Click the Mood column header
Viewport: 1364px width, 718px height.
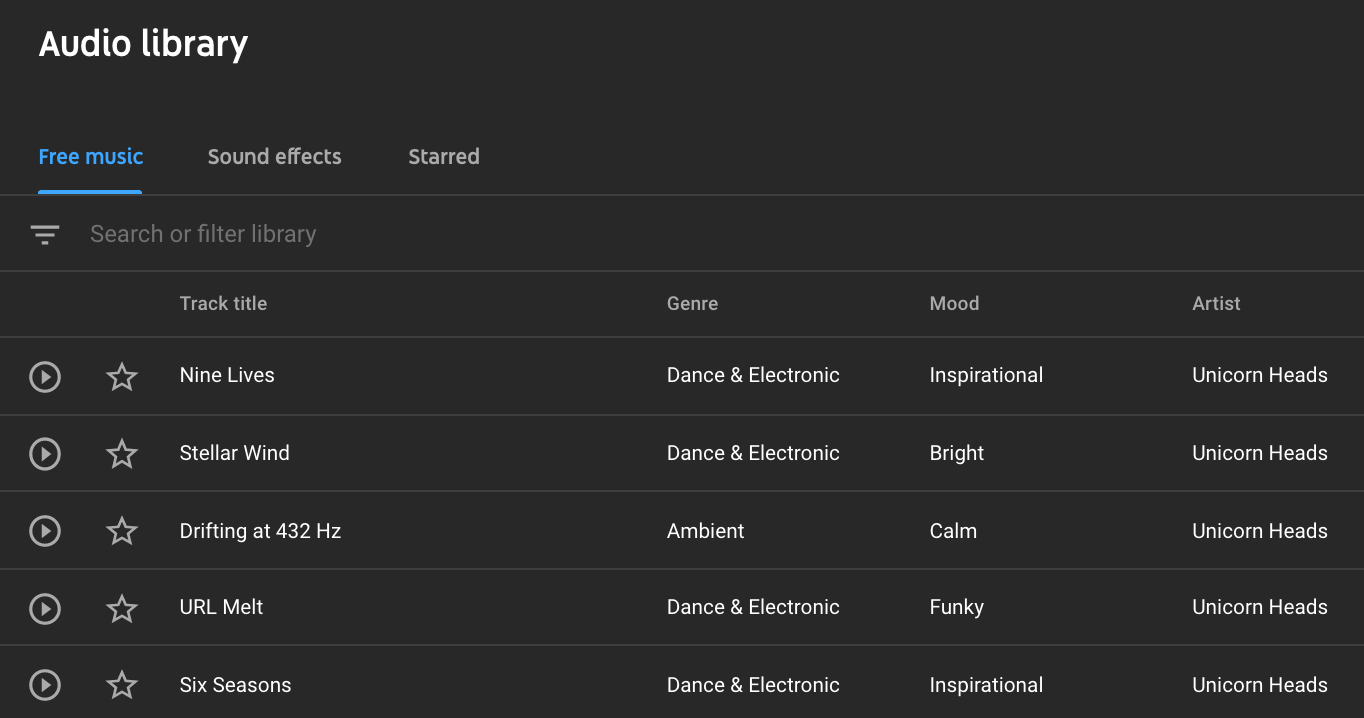pos(954,304)
